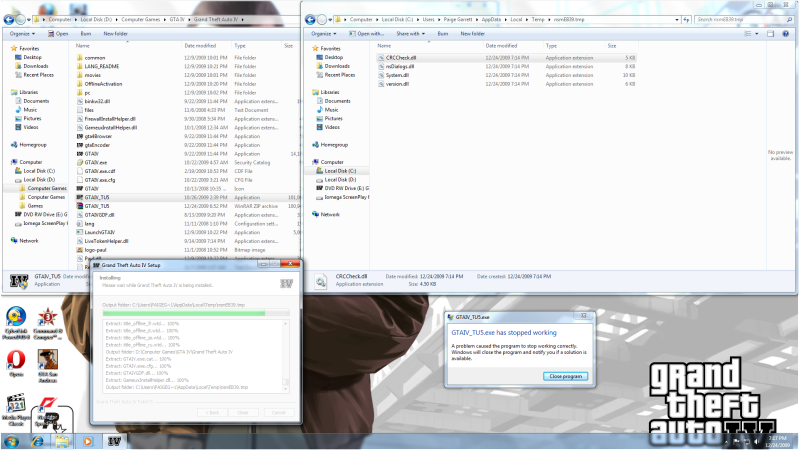Launch the CyberLink PowerDVD desktop icon

pos(16,322)
